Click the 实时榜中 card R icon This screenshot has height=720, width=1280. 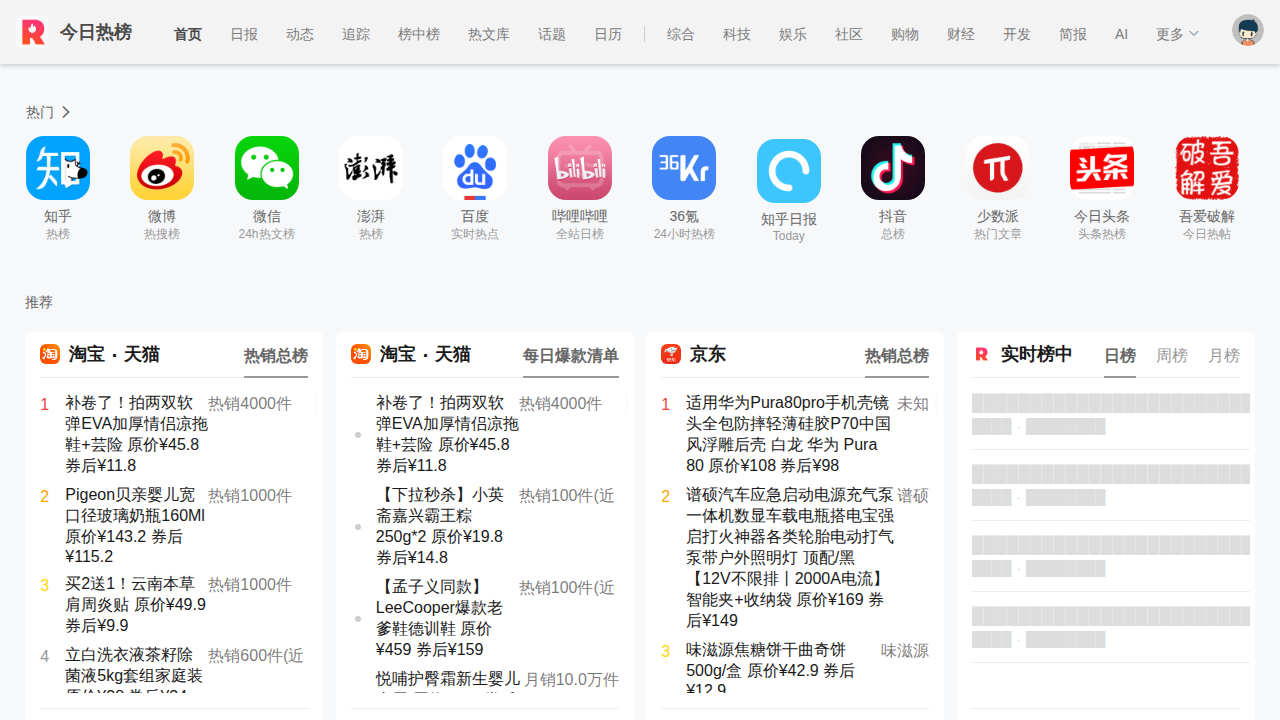click(982, 354)
